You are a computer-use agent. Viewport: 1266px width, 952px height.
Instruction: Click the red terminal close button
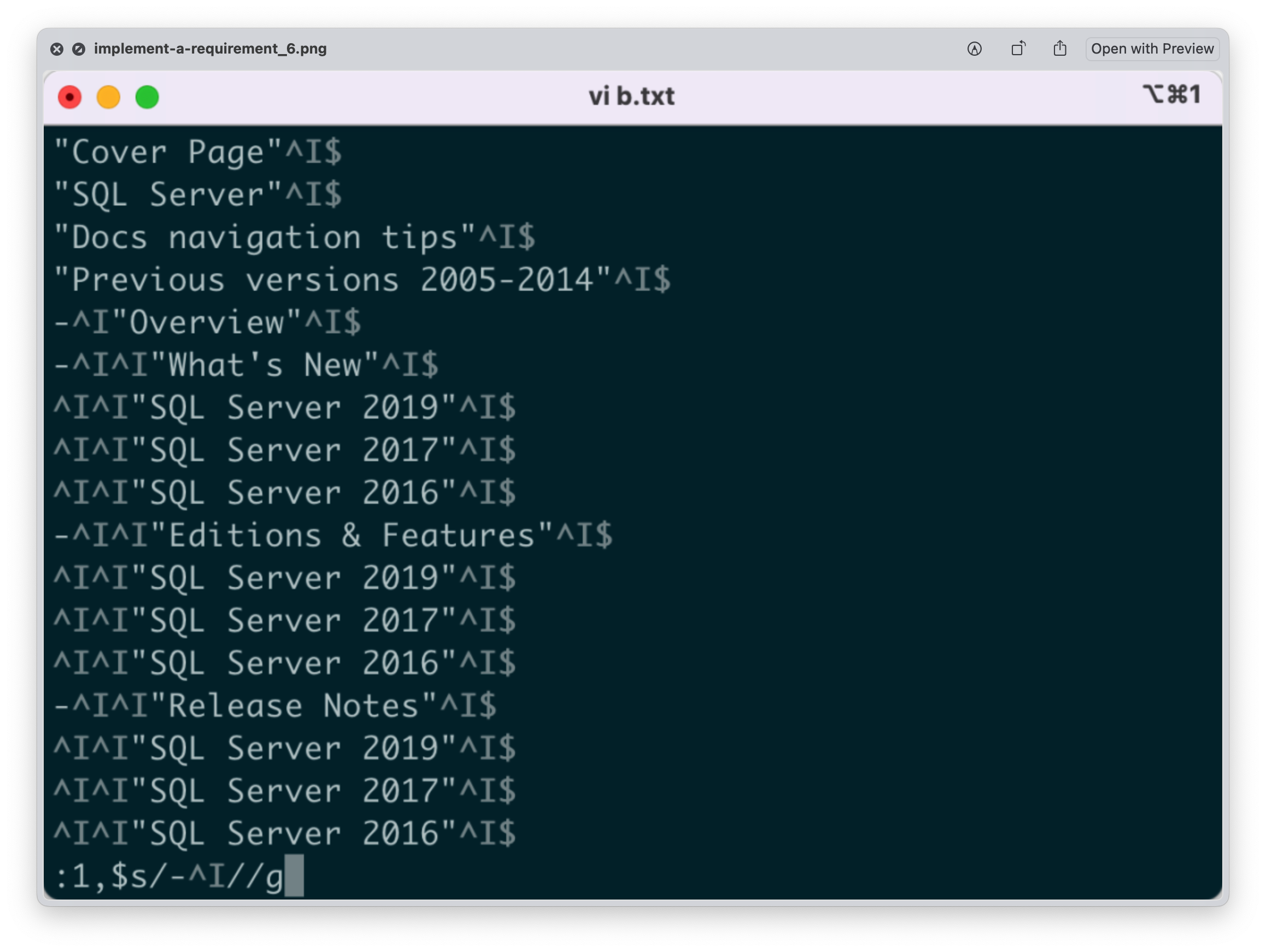[70, 97]
